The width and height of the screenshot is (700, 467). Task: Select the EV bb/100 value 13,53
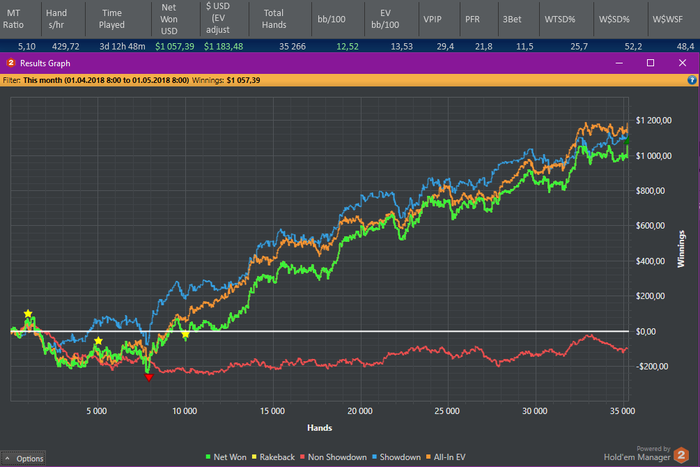click(x=402, y=46)
